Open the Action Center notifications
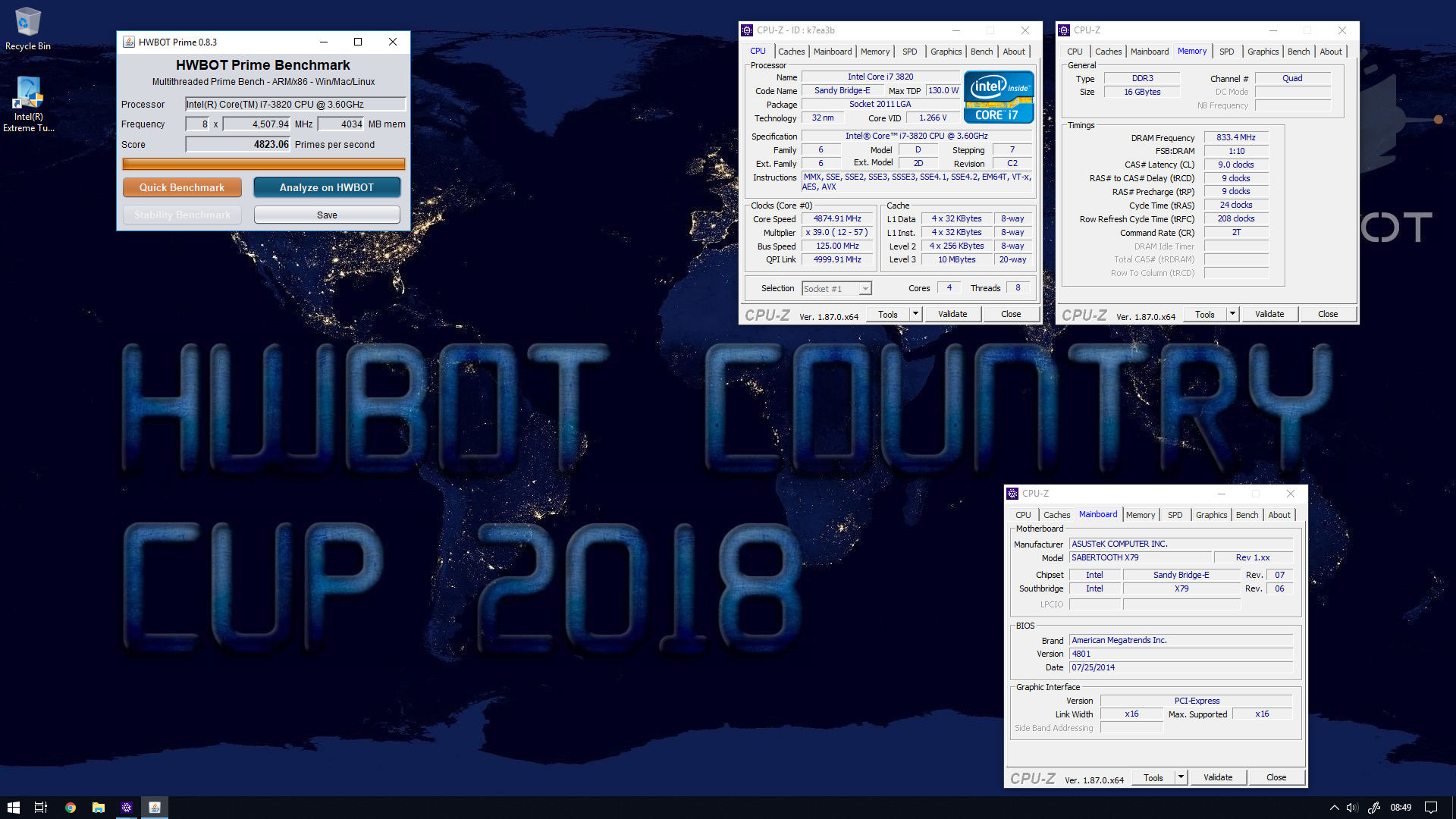Image resolution: width=1456 pixels, height=819 pixels. tap(1430, 808)
